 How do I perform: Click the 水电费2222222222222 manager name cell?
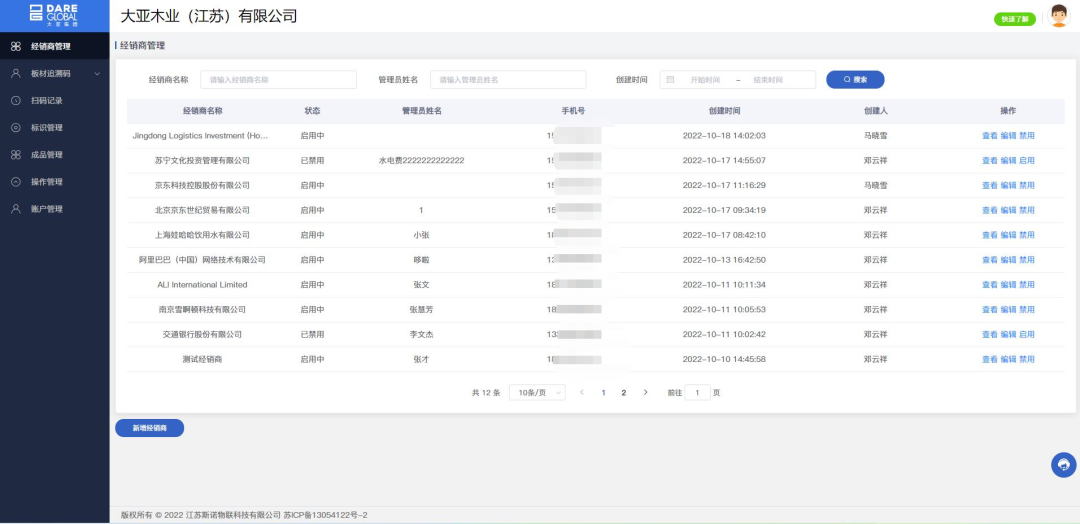click(x=422, y=160)
